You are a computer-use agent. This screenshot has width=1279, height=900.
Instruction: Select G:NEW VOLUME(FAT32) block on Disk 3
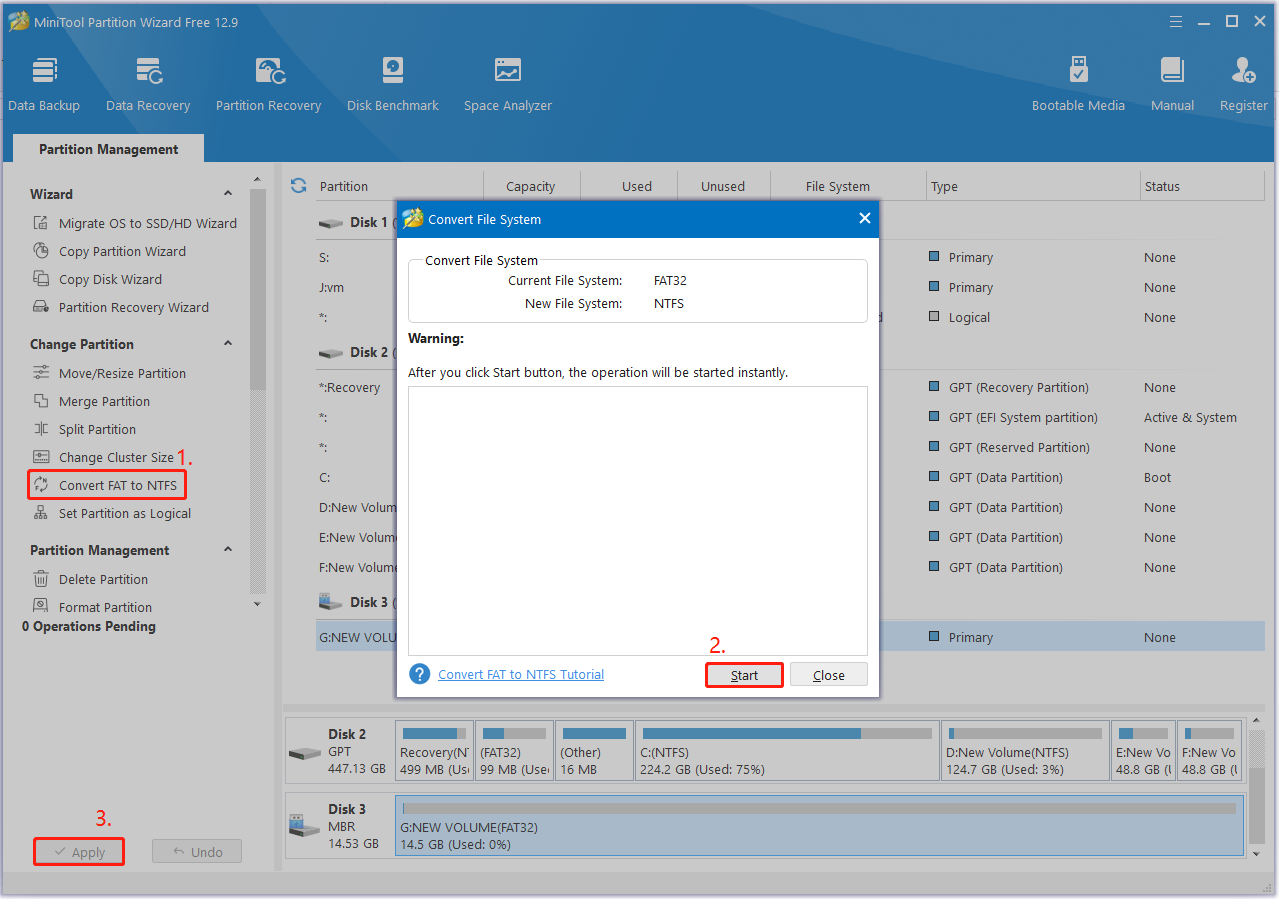coord(820,826)
